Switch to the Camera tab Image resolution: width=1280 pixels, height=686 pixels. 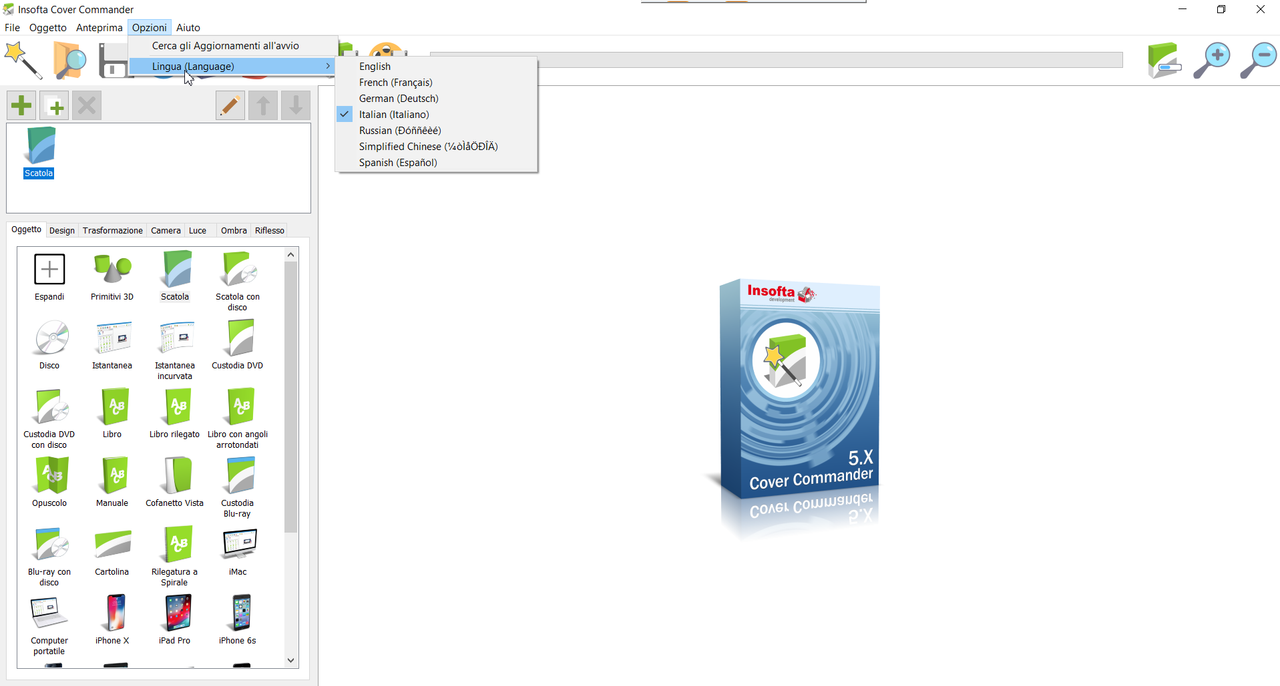(166, 231)
